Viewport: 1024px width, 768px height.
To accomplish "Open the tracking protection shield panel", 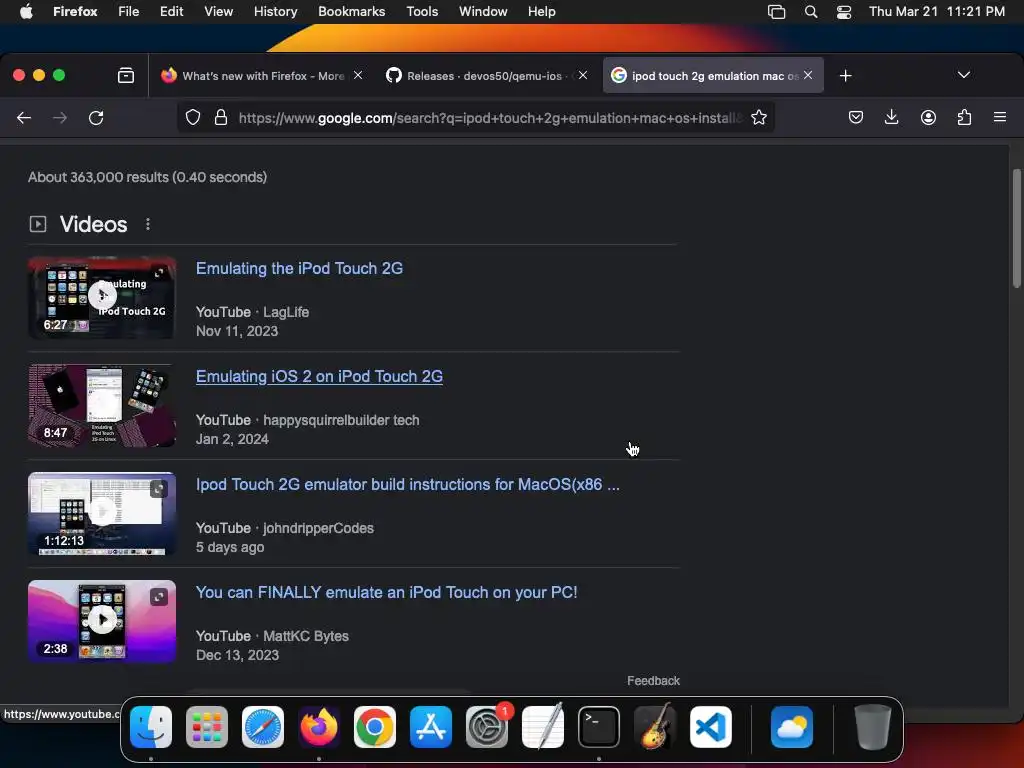I will 193,118.
